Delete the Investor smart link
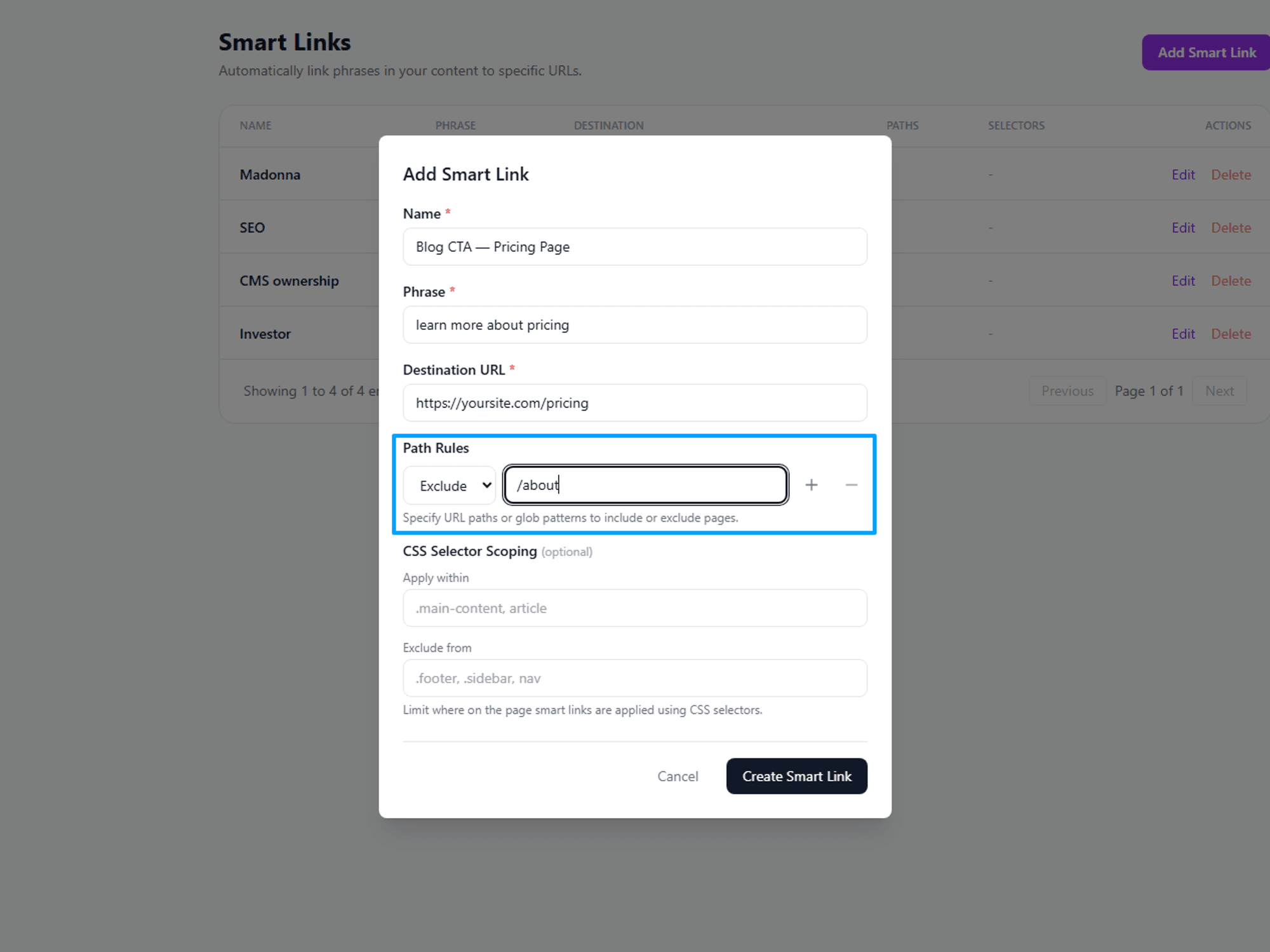The height and width of the screenshot is (952, 1270). [1231, 334]
